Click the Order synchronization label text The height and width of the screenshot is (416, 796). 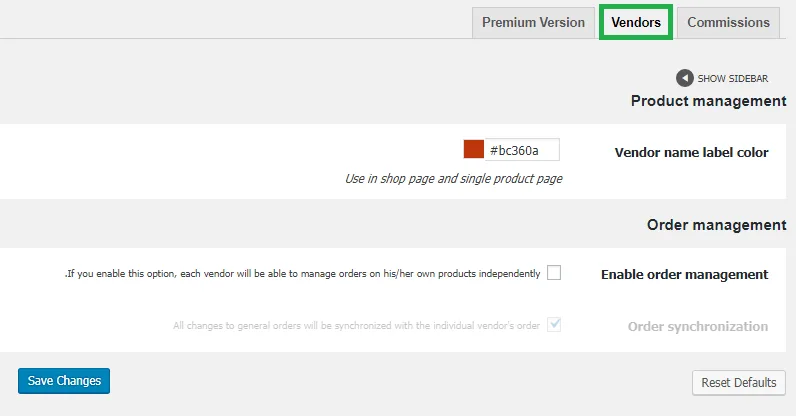pyautogui.click(x=698, y=327)
